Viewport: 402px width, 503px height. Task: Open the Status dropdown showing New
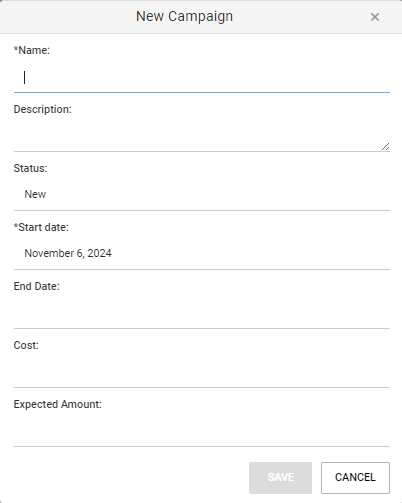click(202, 195)
